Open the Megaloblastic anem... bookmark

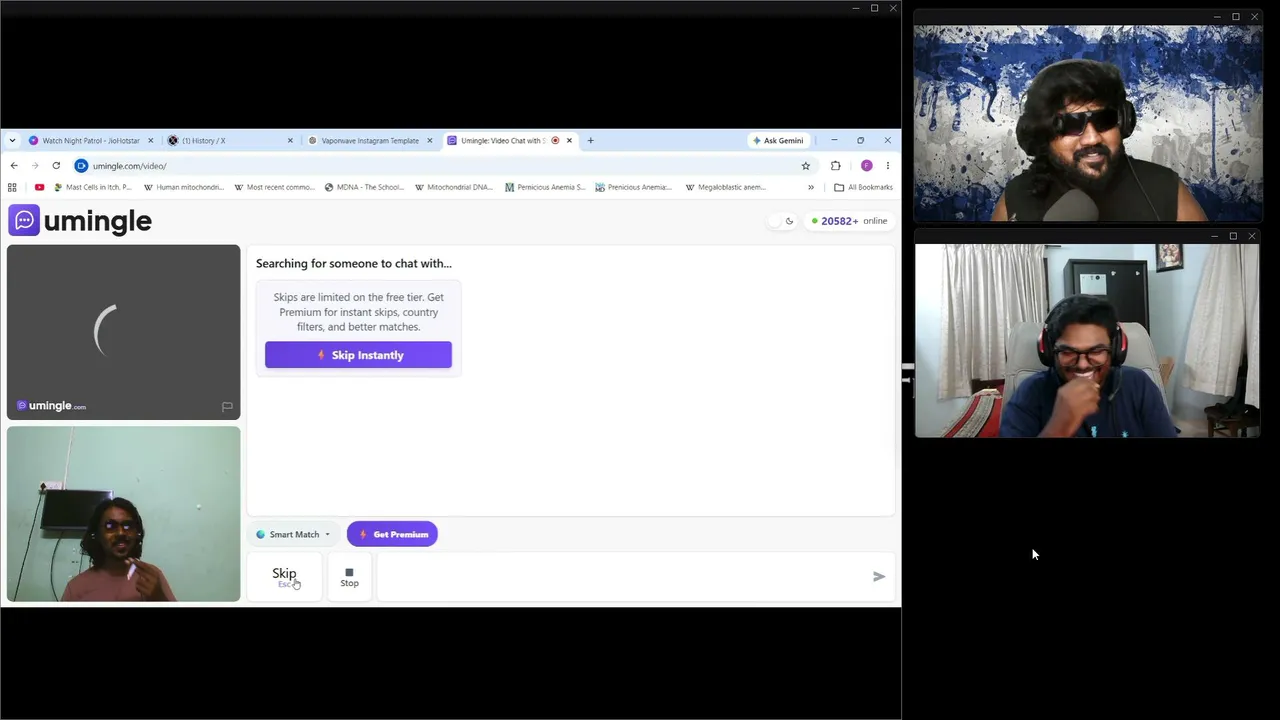coord(726,187)
